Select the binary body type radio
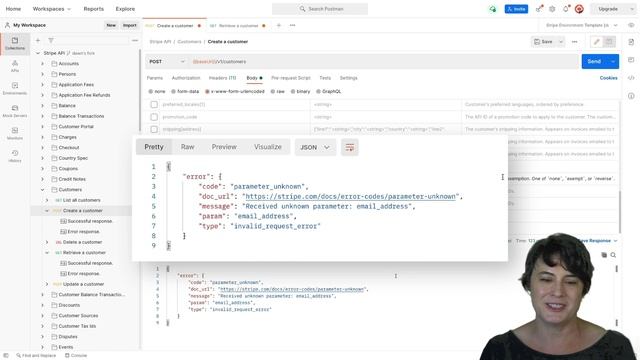The width and height of the screenshot is (640, 360). coord(293,91)
